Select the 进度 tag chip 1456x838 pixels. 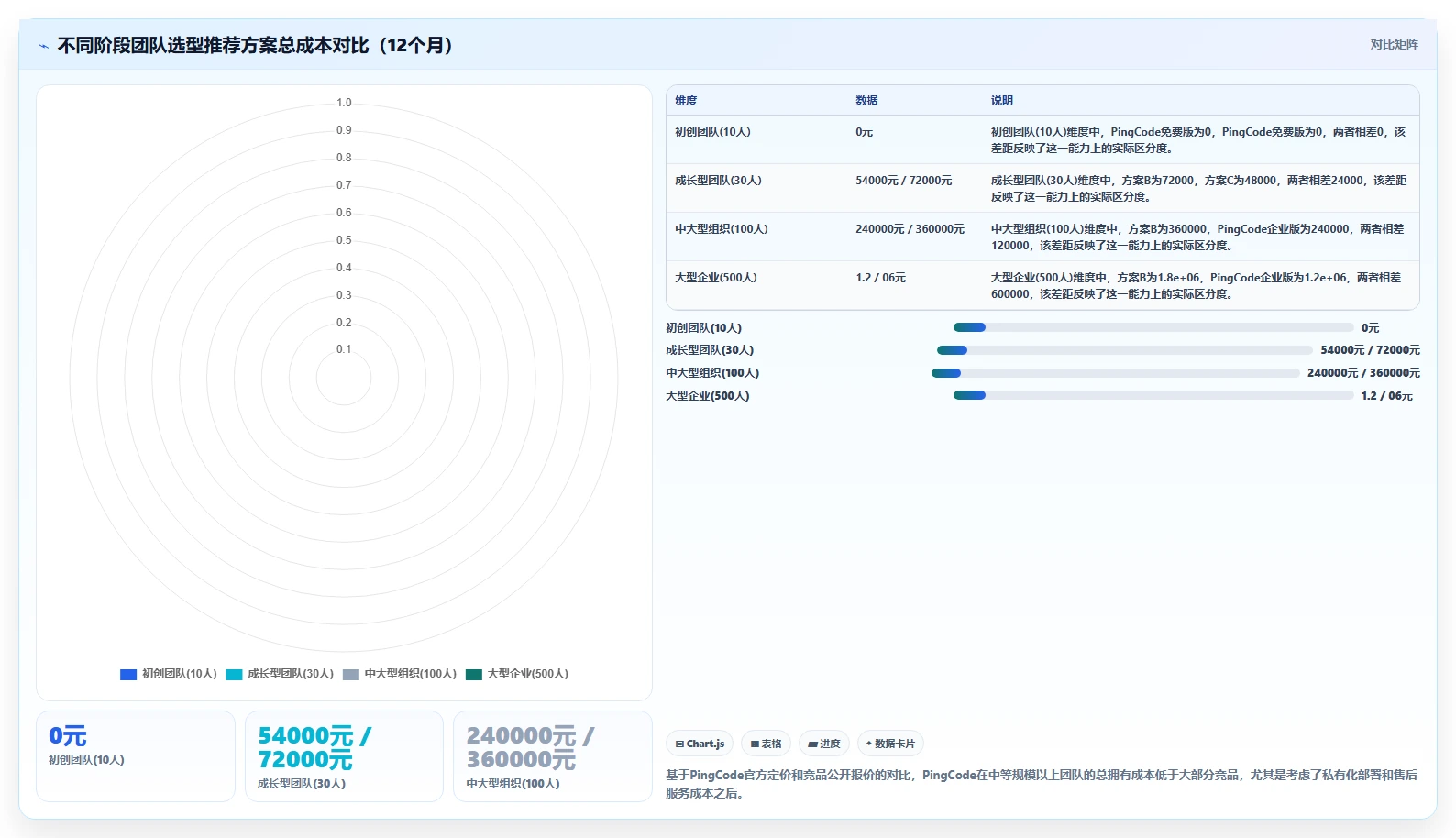[824, 744]
